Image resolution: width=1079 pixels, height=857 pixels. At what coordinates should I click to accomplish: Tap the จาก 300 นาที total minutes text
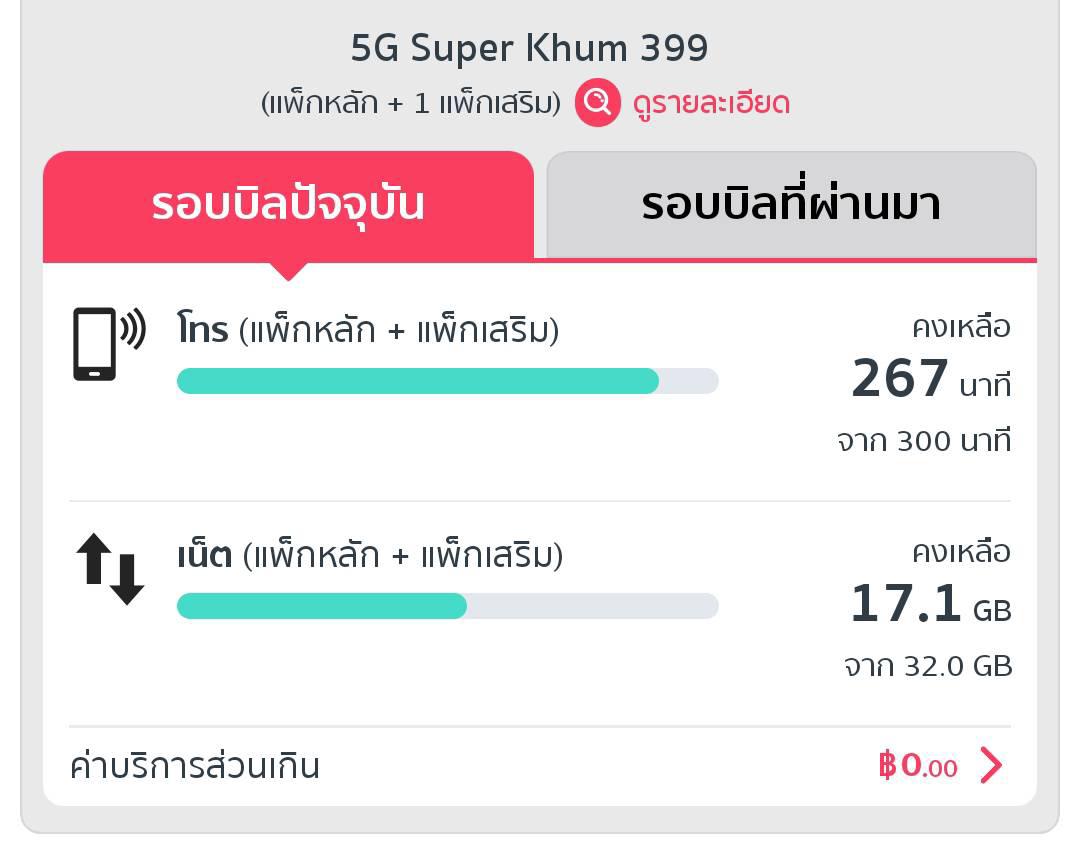click(x=924, y=441)
